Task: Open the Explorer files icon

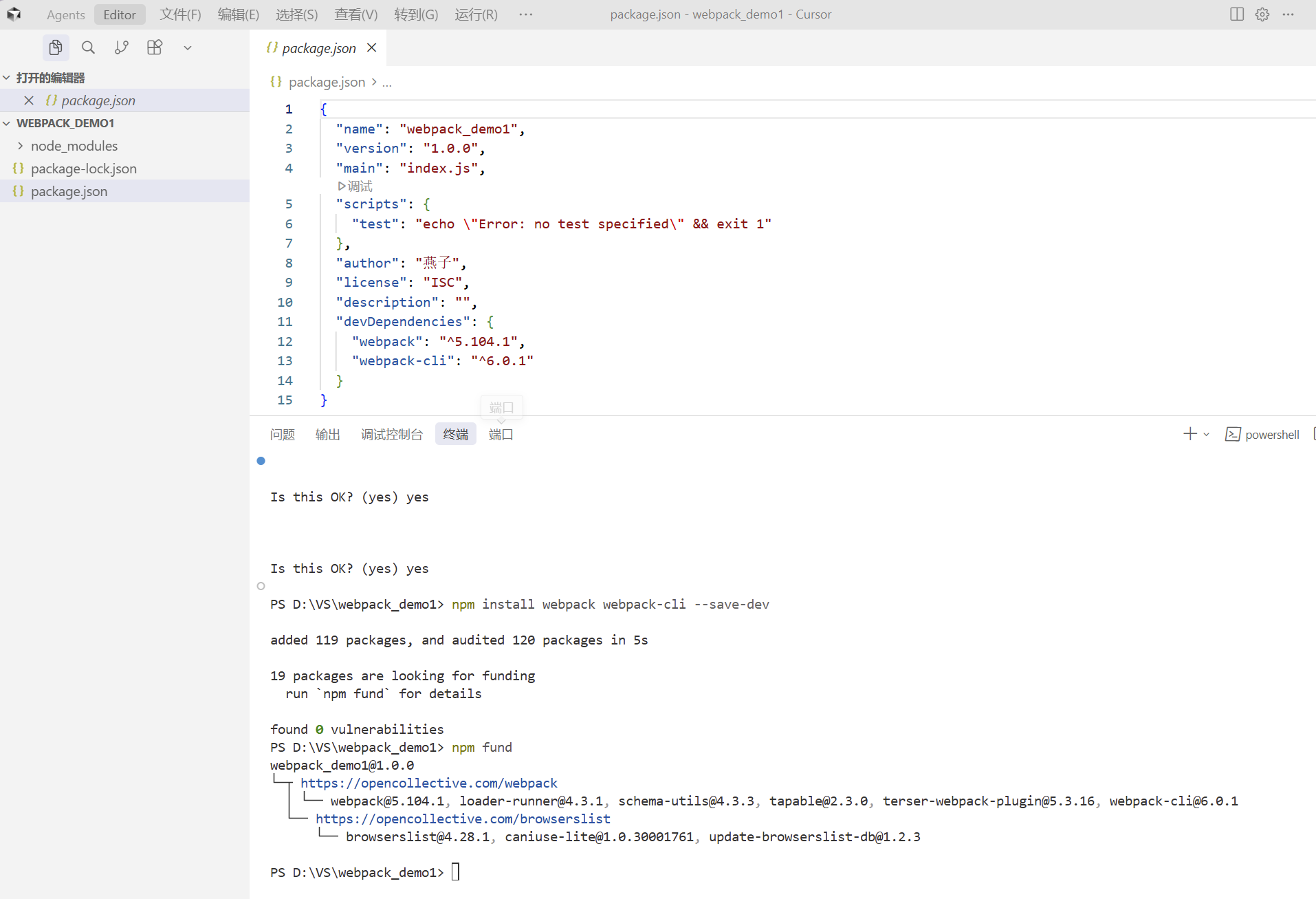Action: (x=56, y=47)
